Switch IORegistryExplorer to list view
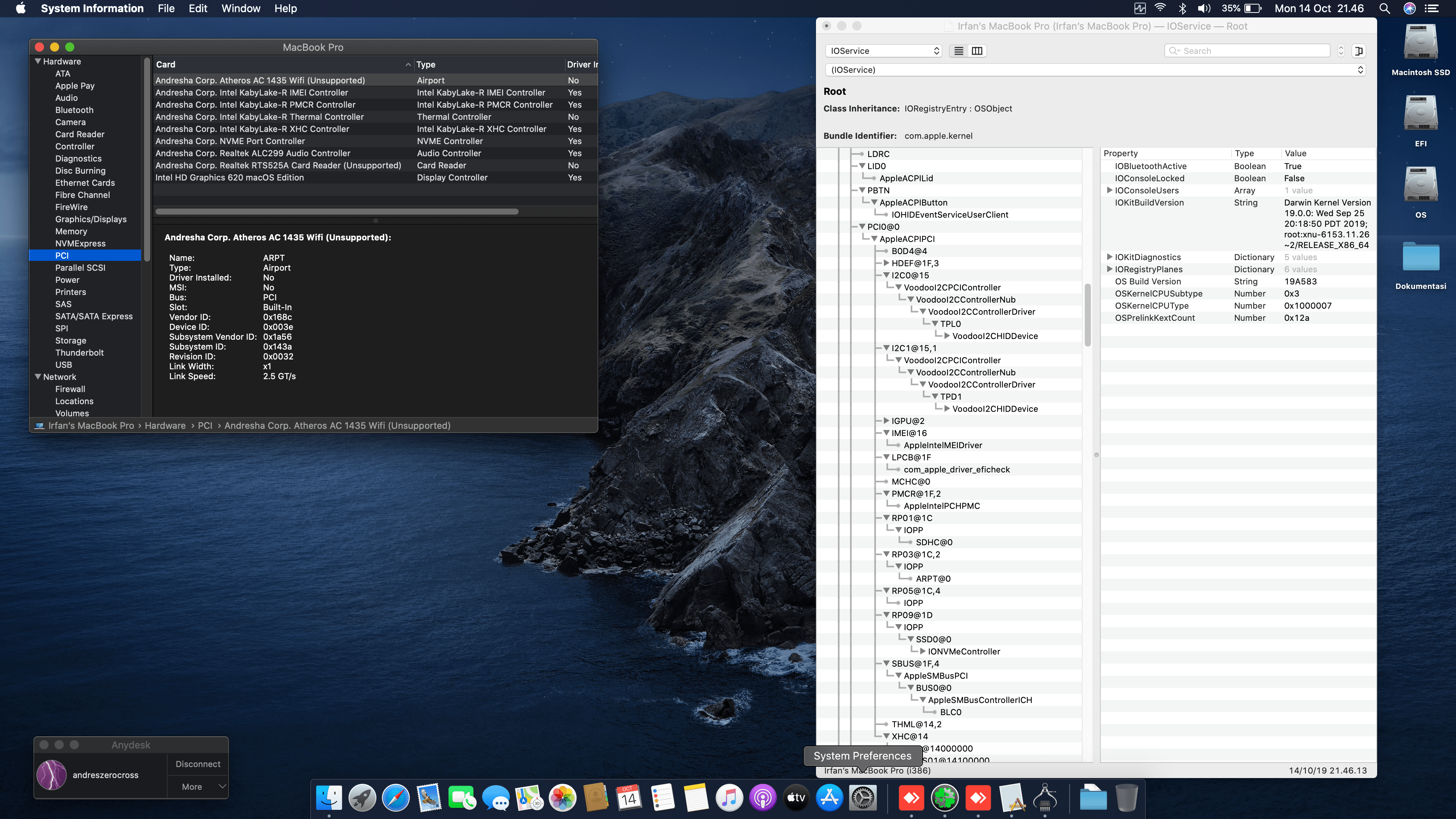1456x819 pixels. [959, 51]
